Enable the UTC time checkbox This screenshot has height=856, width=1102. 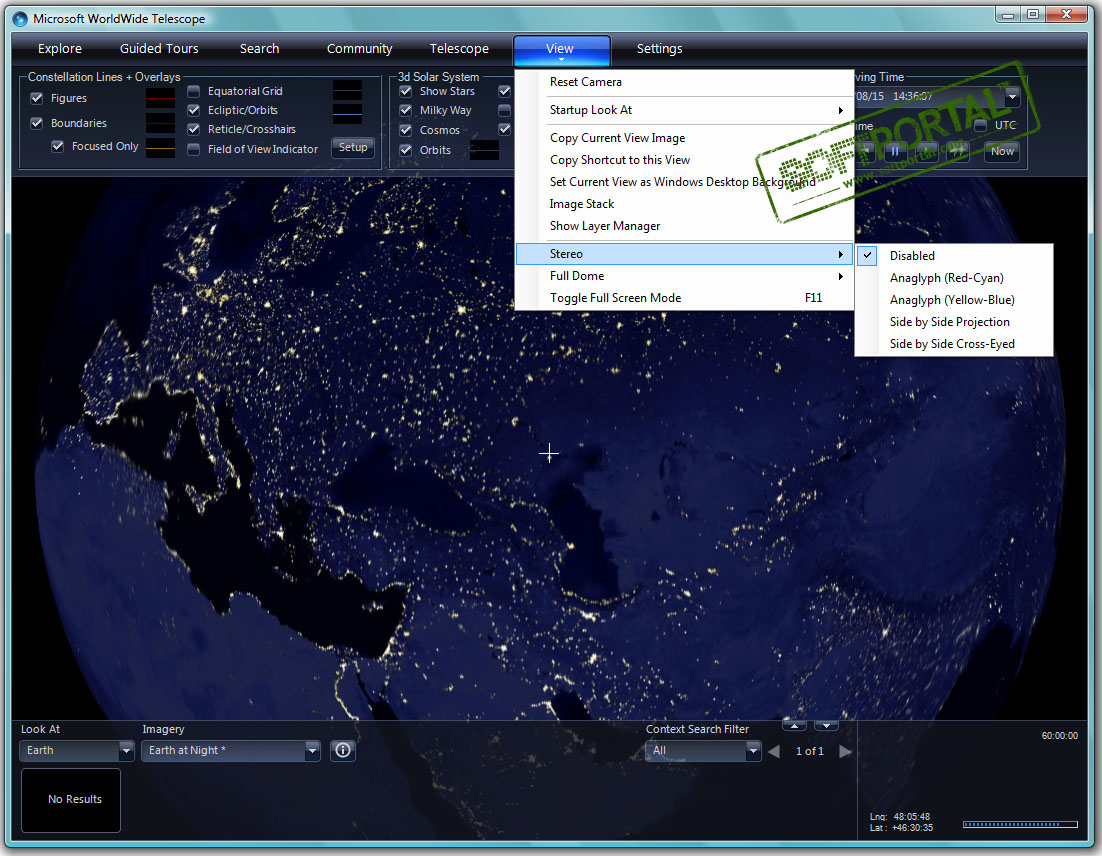[x=980, y=125]
